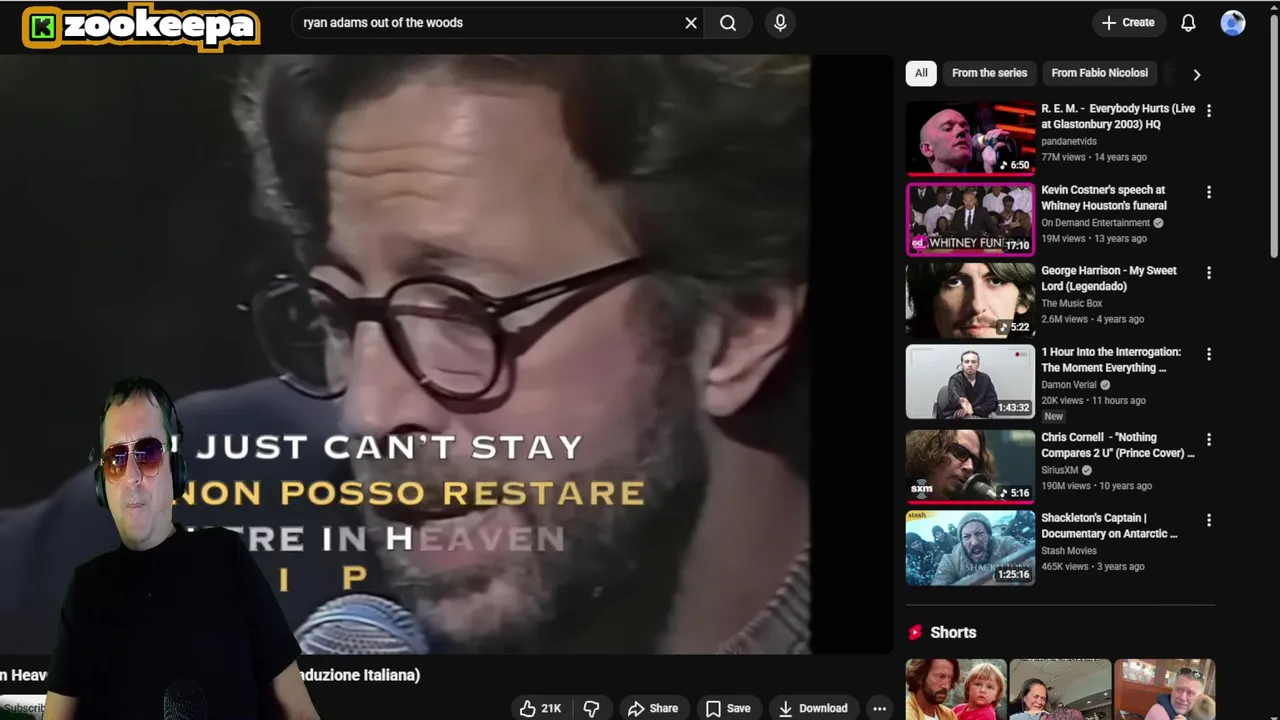Open The Music Box channel name
The width and height of the screenshot is (1280, 720).
pos(1072,303)
